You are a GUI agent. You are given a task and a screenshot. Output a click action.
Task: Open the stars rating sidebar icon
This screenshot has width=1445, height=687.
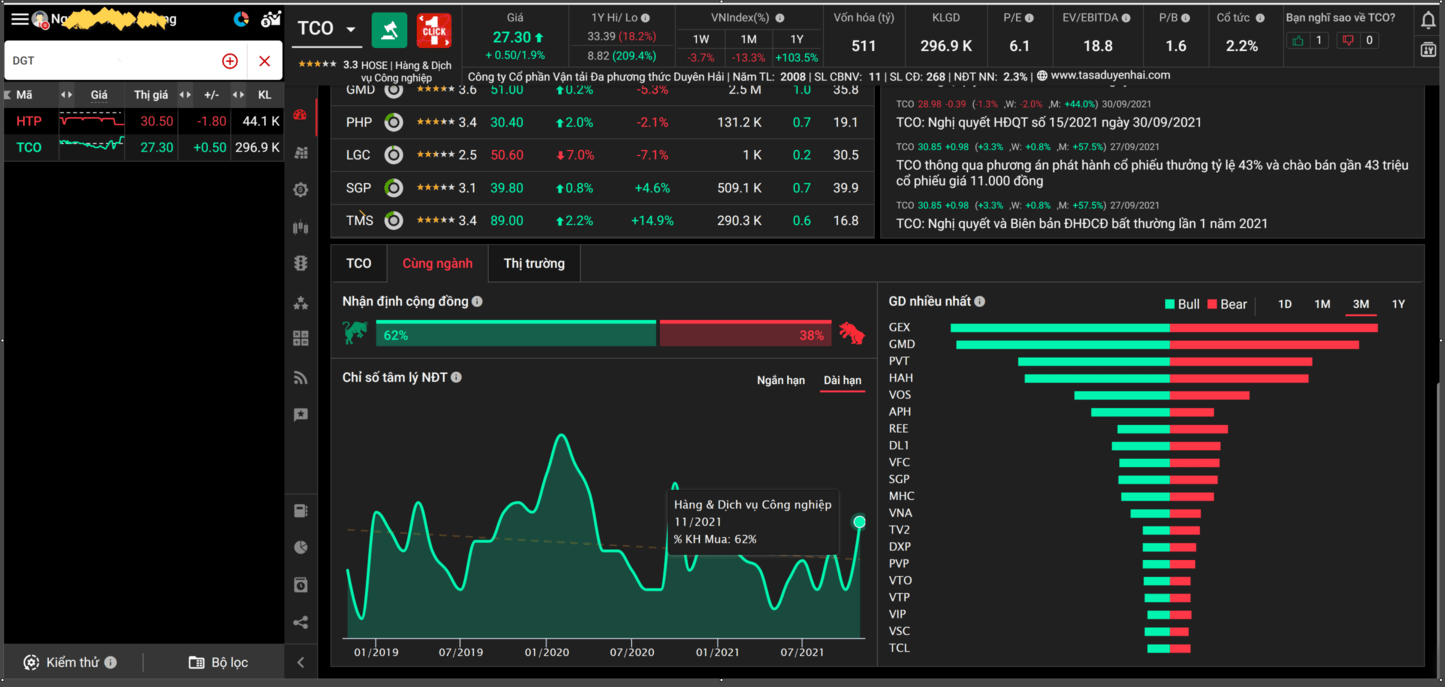(300, 302)
